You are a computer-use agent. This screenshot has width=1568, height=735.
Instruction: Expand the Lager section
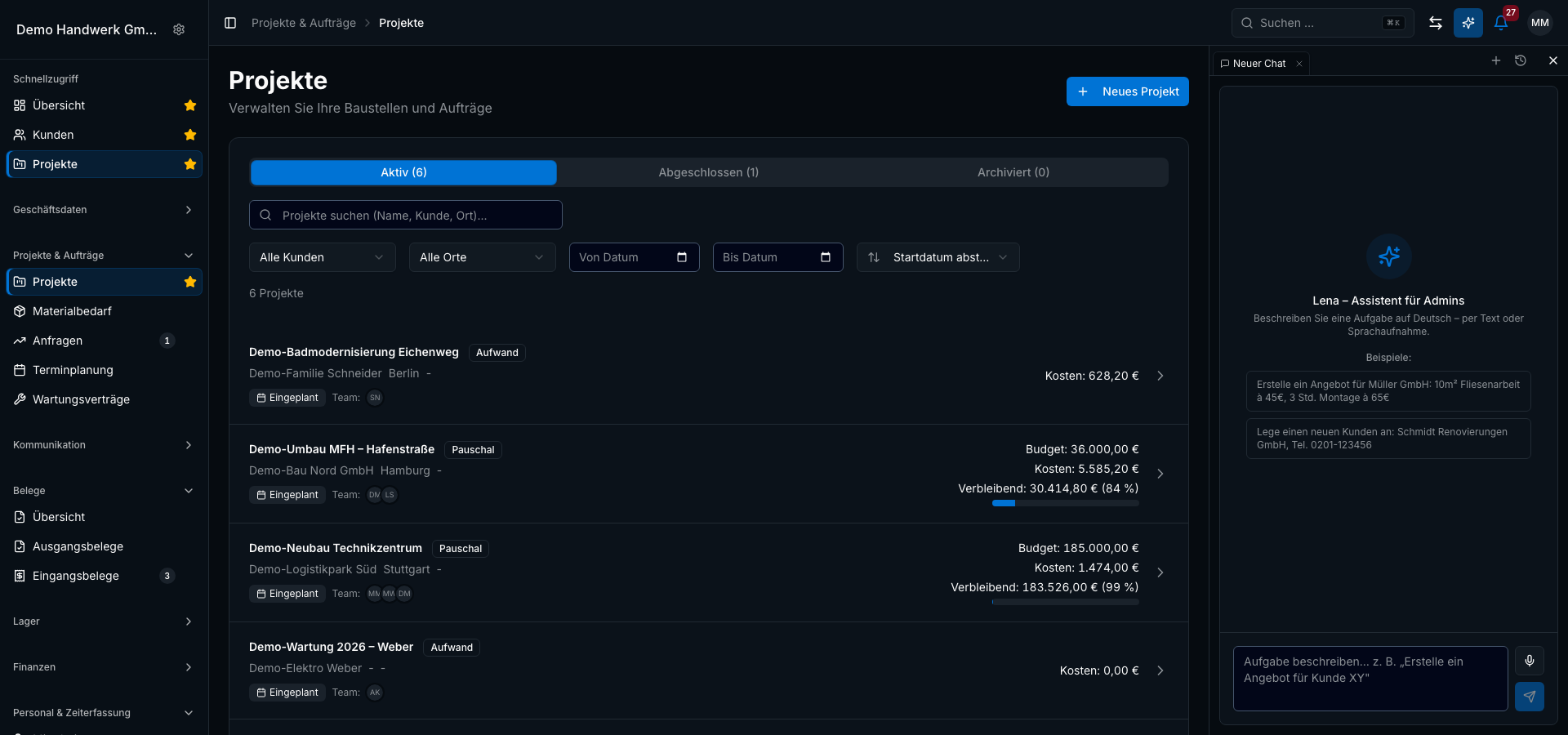[x=105, y=621]
